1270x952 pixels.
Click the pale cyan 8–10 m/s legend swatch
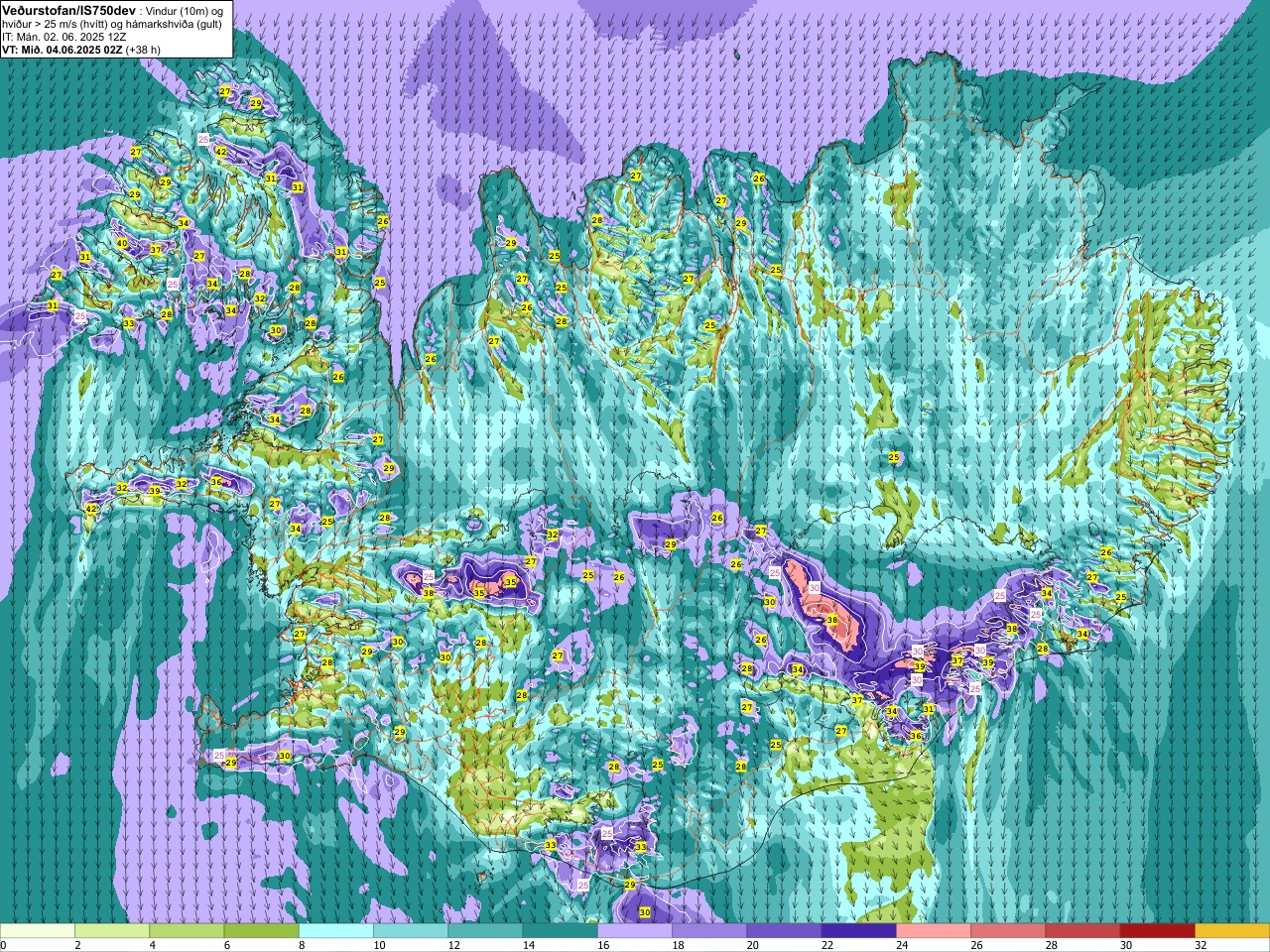336,932
